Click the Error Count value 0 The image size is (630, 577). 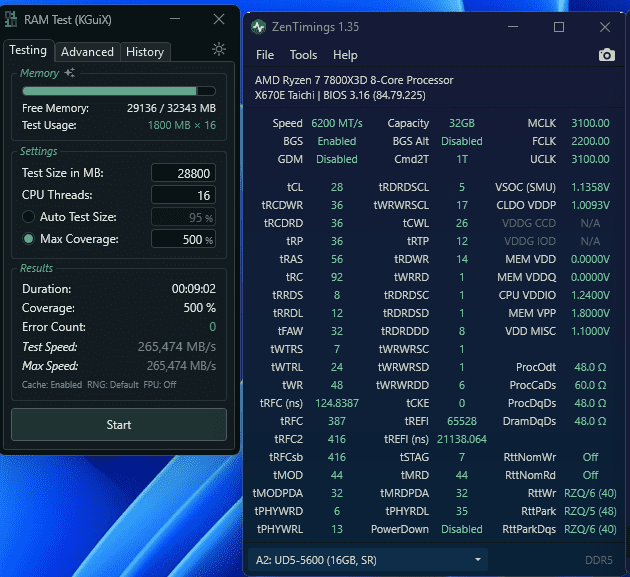[213, 327]
